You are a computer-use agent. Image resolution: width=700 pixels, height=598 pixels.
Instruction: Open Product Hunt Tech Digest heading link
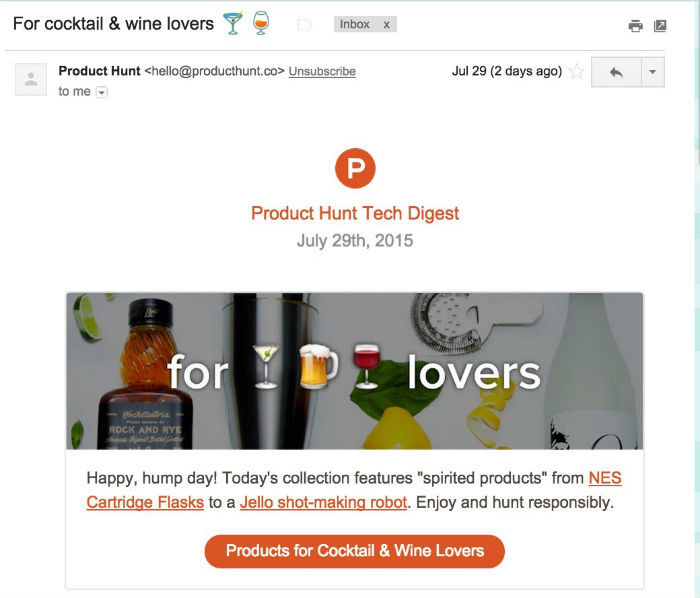(x=355, y=213)
